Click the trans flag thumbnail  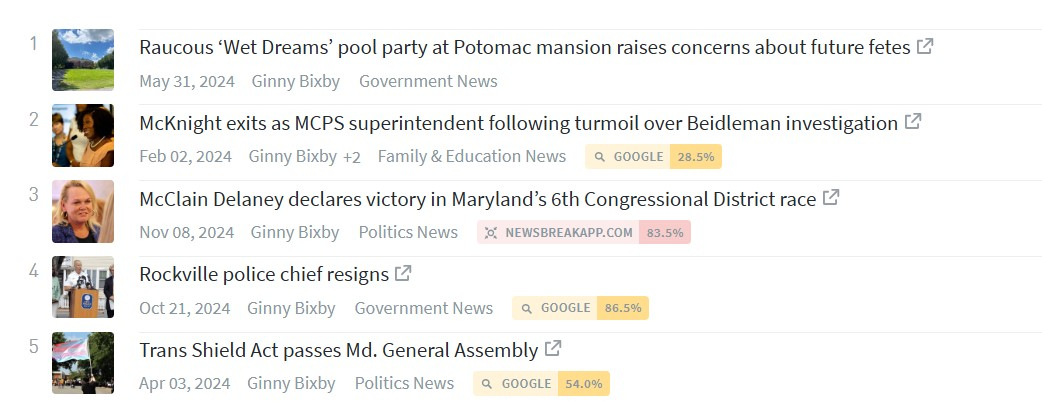tap(83, 363)
